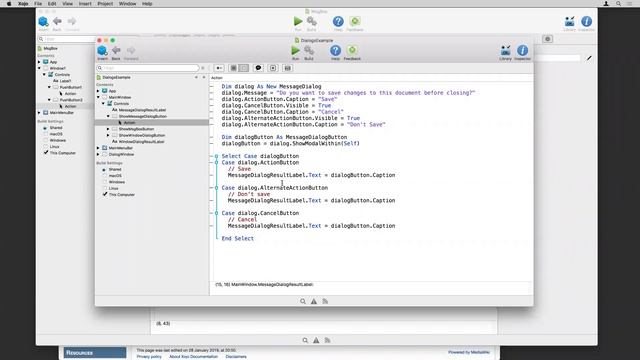Click warning triangle at MsgBox window bottom
640x360 pixels.
click(316, 340)
